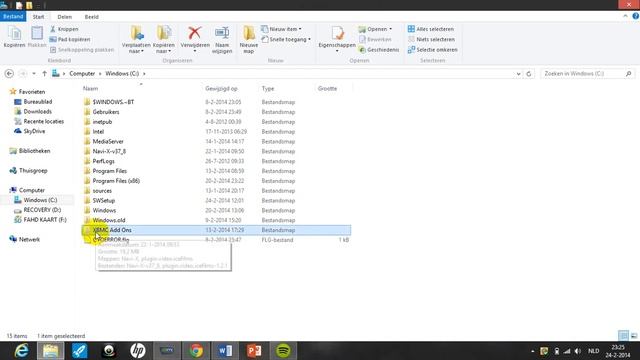Choose Pad kopiëren in the ribbon

point(70,39)
